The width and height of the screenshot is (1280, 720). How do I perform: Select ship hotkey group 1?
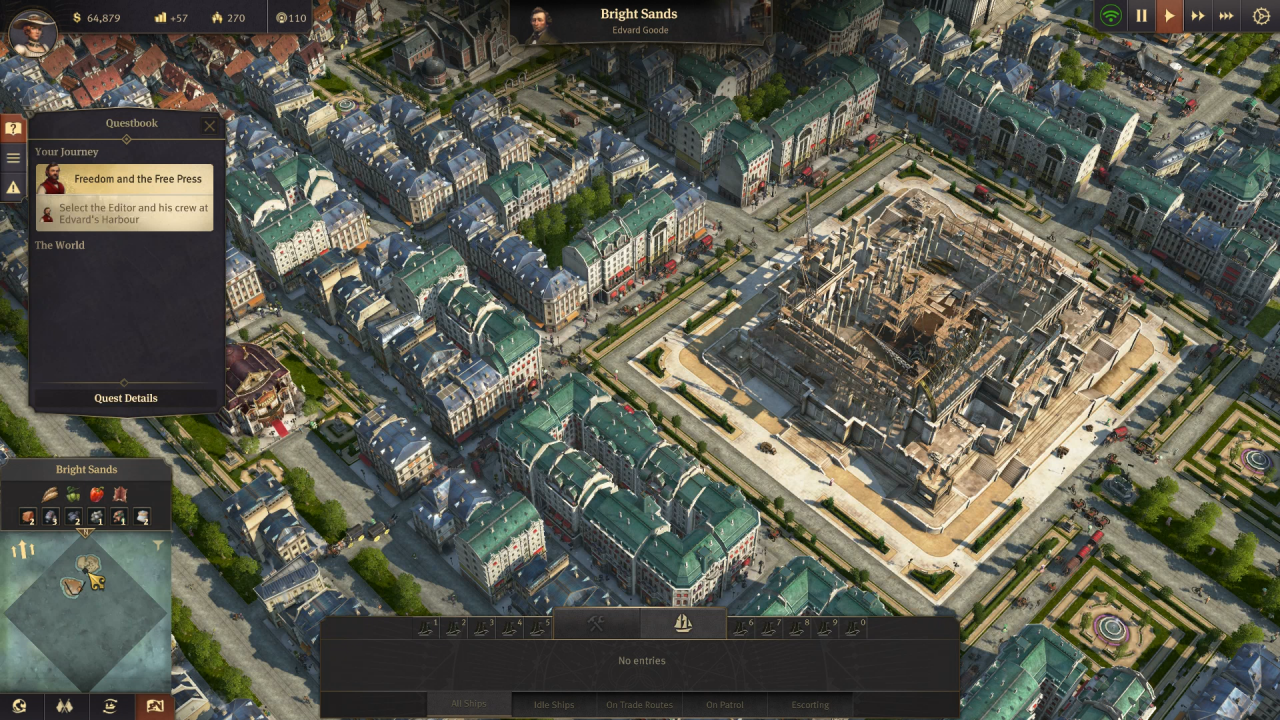tap(428, 627)
